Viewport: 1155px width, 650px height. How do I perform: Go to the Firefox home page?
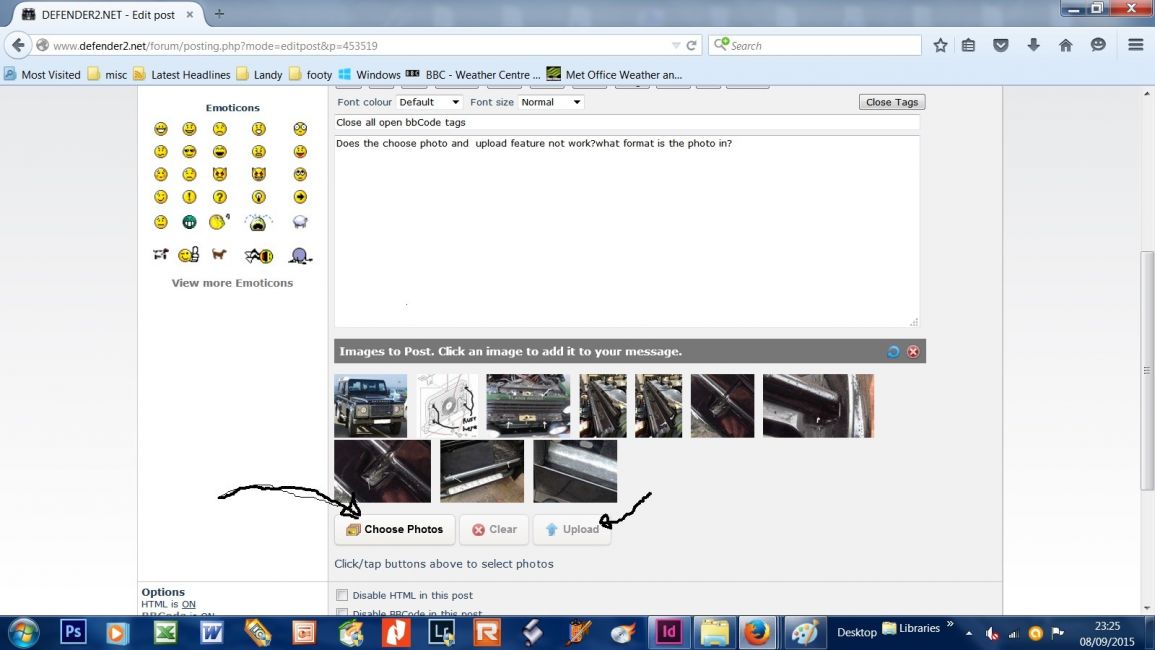[x=1066, y=45]
